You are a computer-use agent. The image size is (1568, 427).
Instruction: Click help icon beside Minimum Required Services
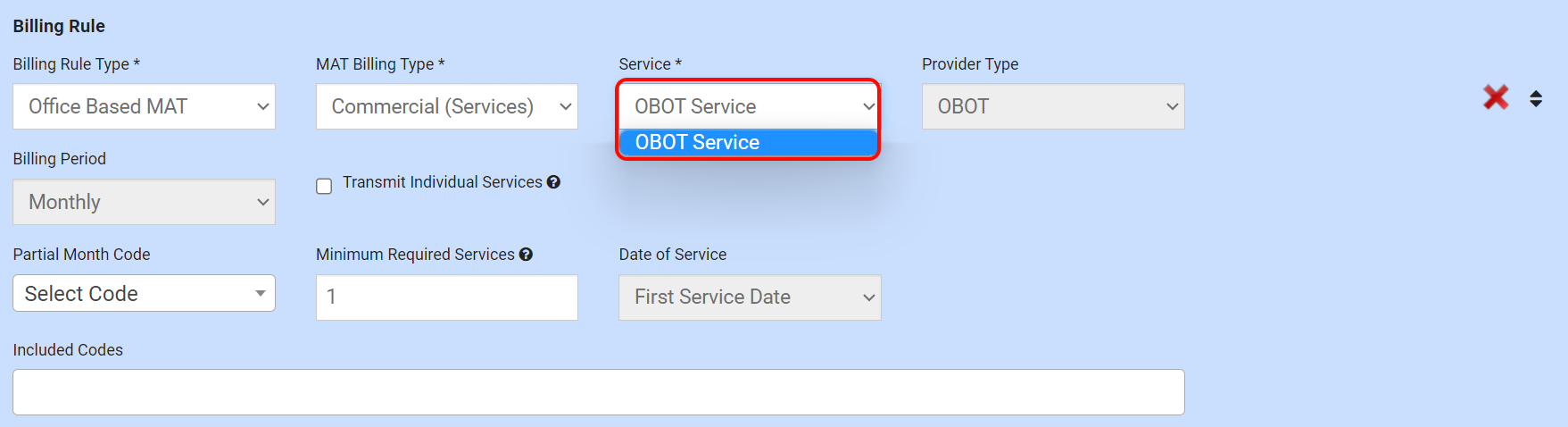pos(526,255)
